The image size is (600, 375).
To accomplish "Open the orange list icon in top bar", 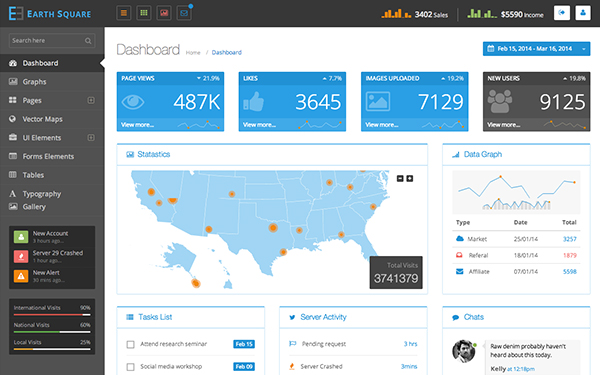I will [124, 13].
